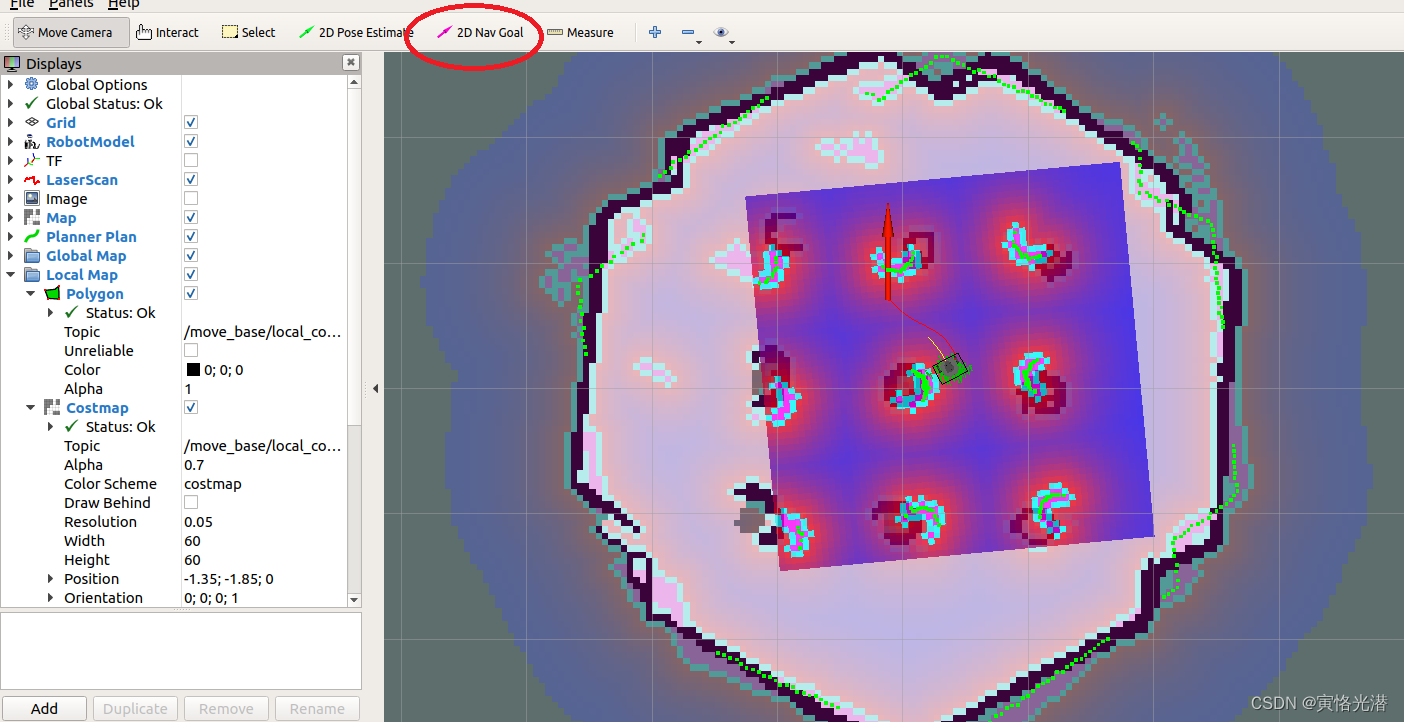The height and width of the screenshot is (722, 1404).
Task: Pick the 2D Pose Estimate tool
Action: (x=355, y=32)
